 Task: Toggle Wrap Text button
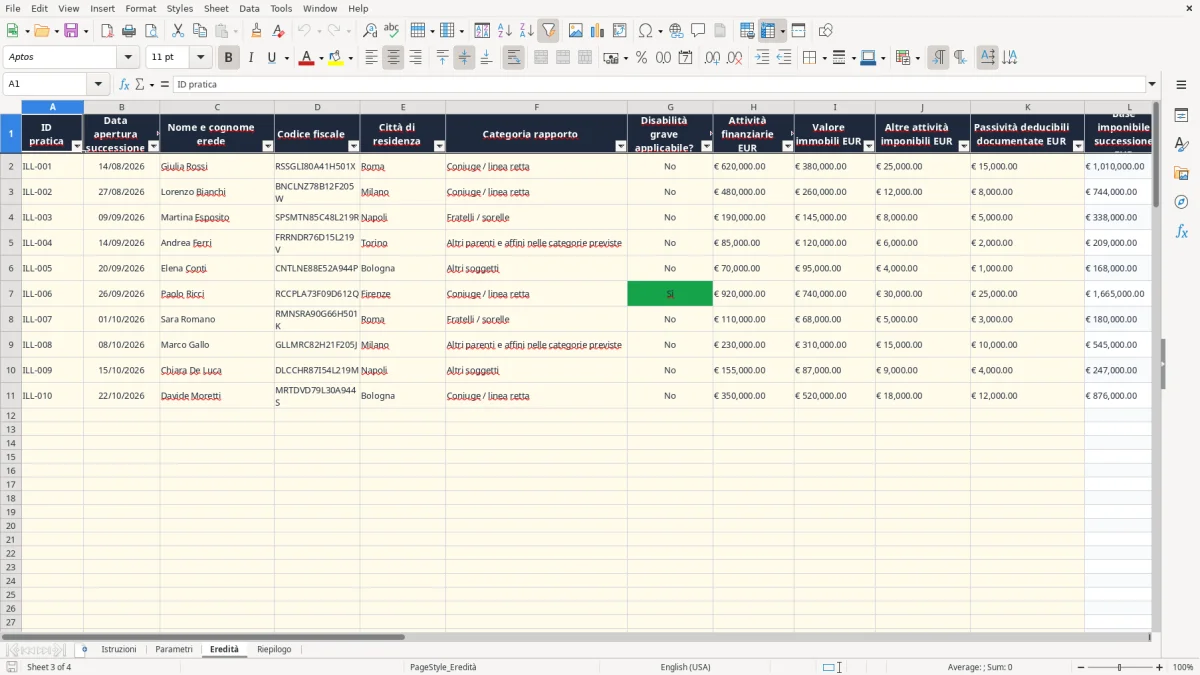[x=513, y=58]
